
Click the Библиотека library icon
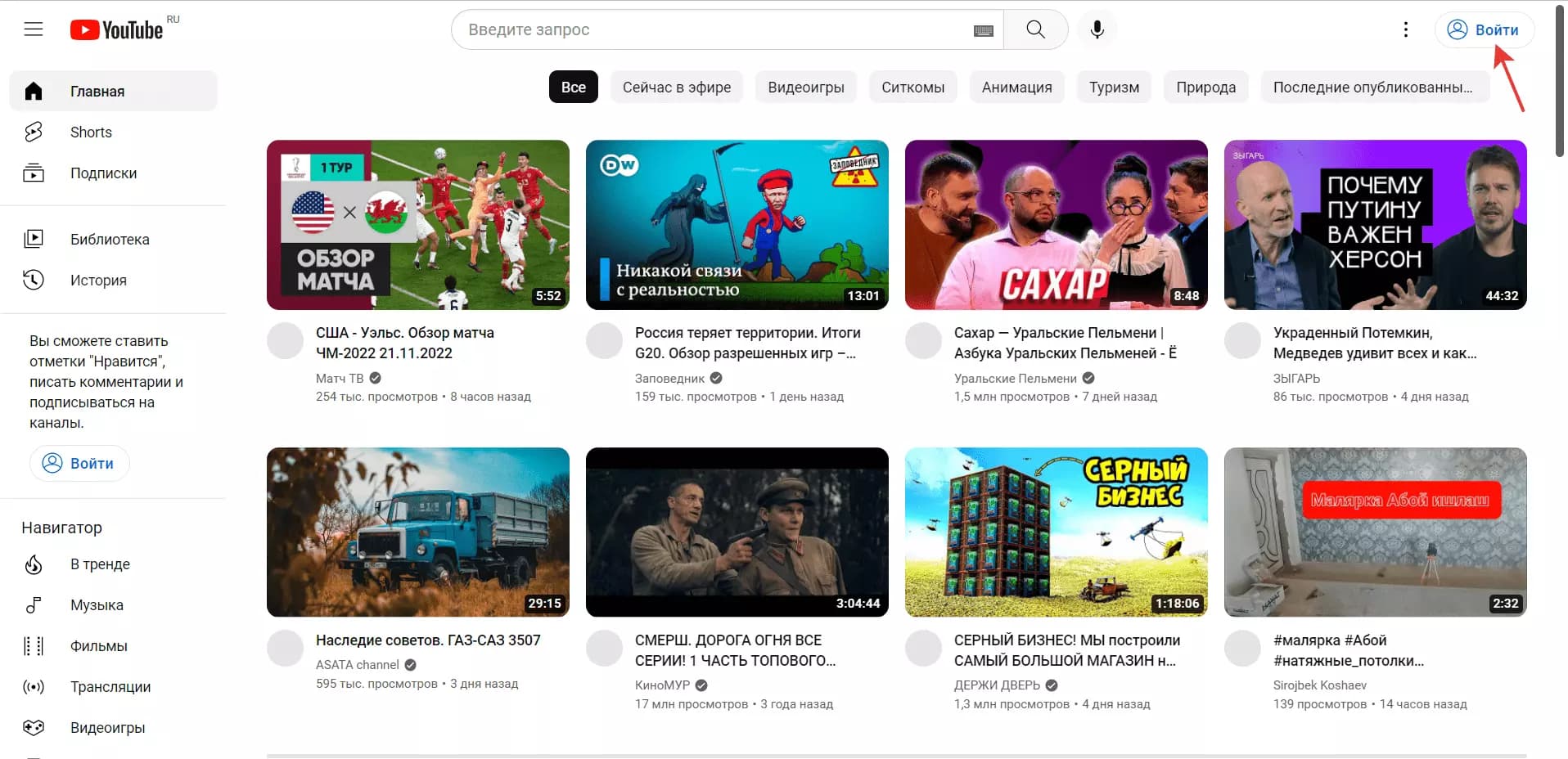tap(34, 239)
